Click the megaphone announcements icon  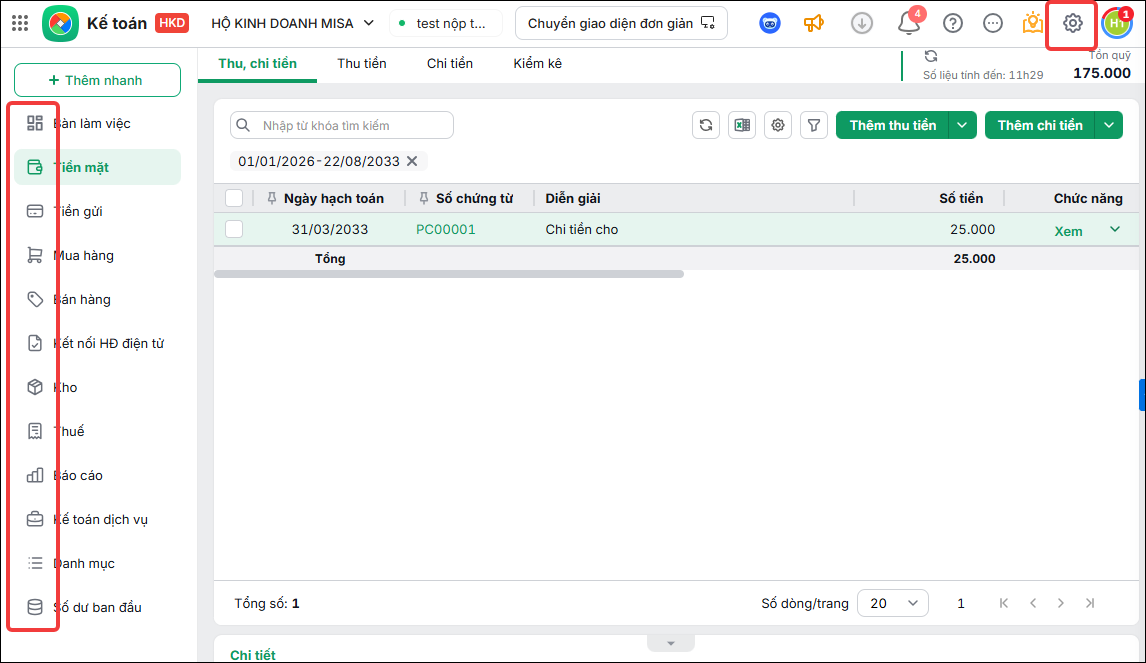click(813, 23)
